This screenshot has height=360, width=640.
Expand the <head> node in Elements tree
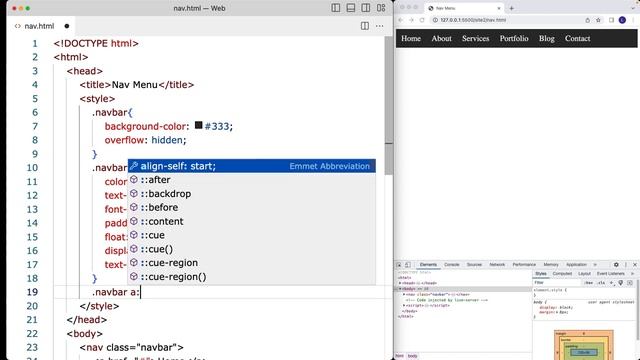pyautogui.click(x=400, y=283)
